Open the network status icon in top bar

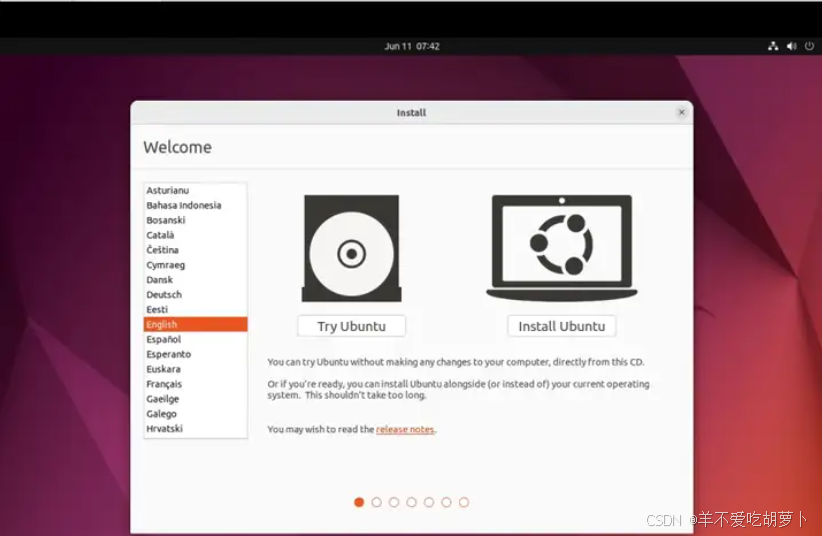coord(773,46)
